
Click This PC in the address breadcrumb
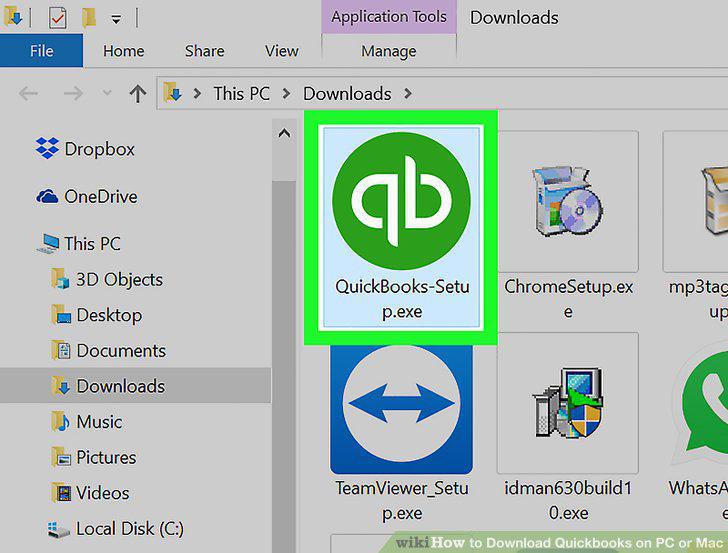coord(241,93)
